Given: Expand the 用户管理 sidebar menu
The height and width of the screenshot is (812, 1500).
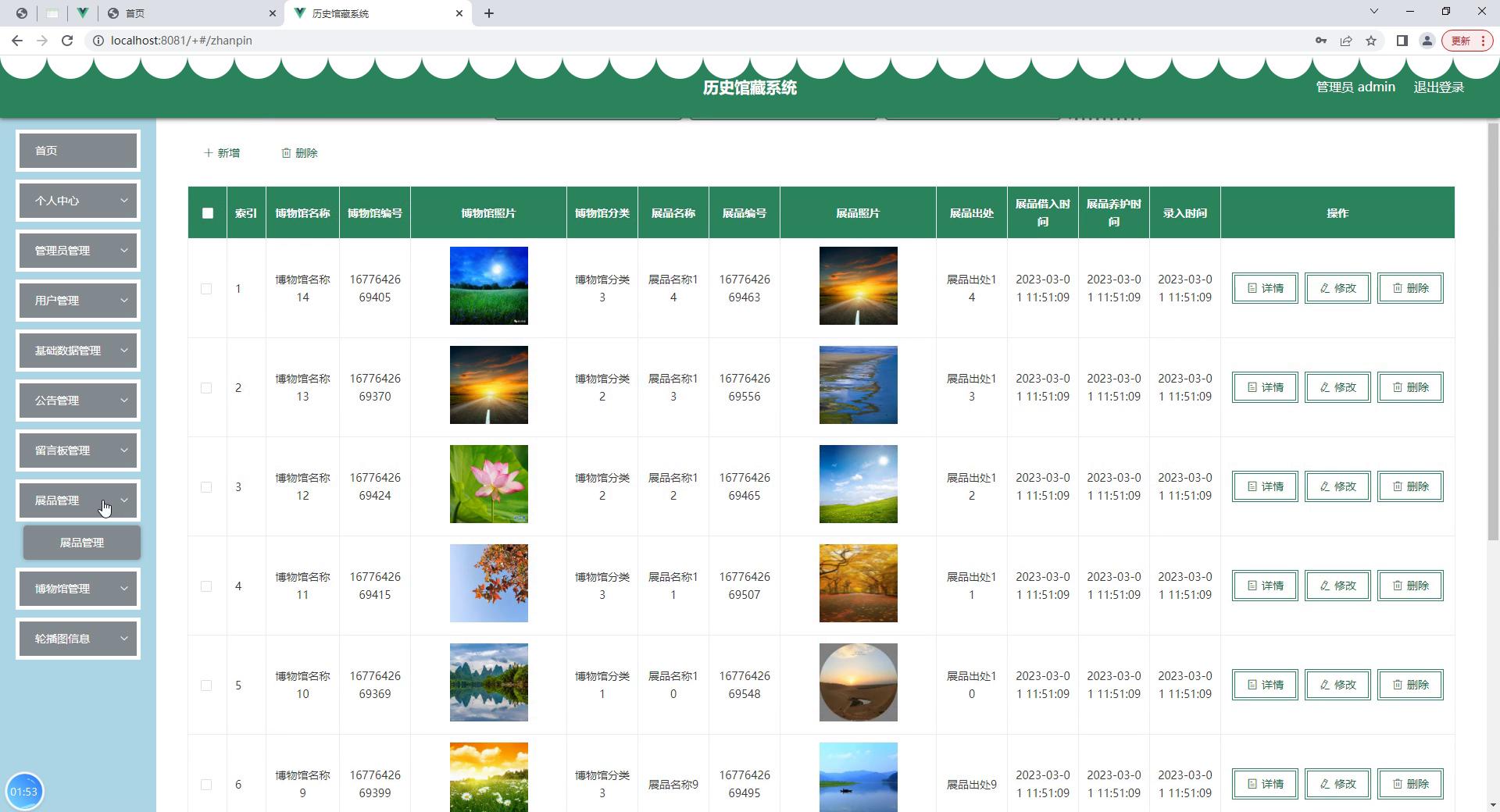Looking at the screenshot, I should 78,301.
